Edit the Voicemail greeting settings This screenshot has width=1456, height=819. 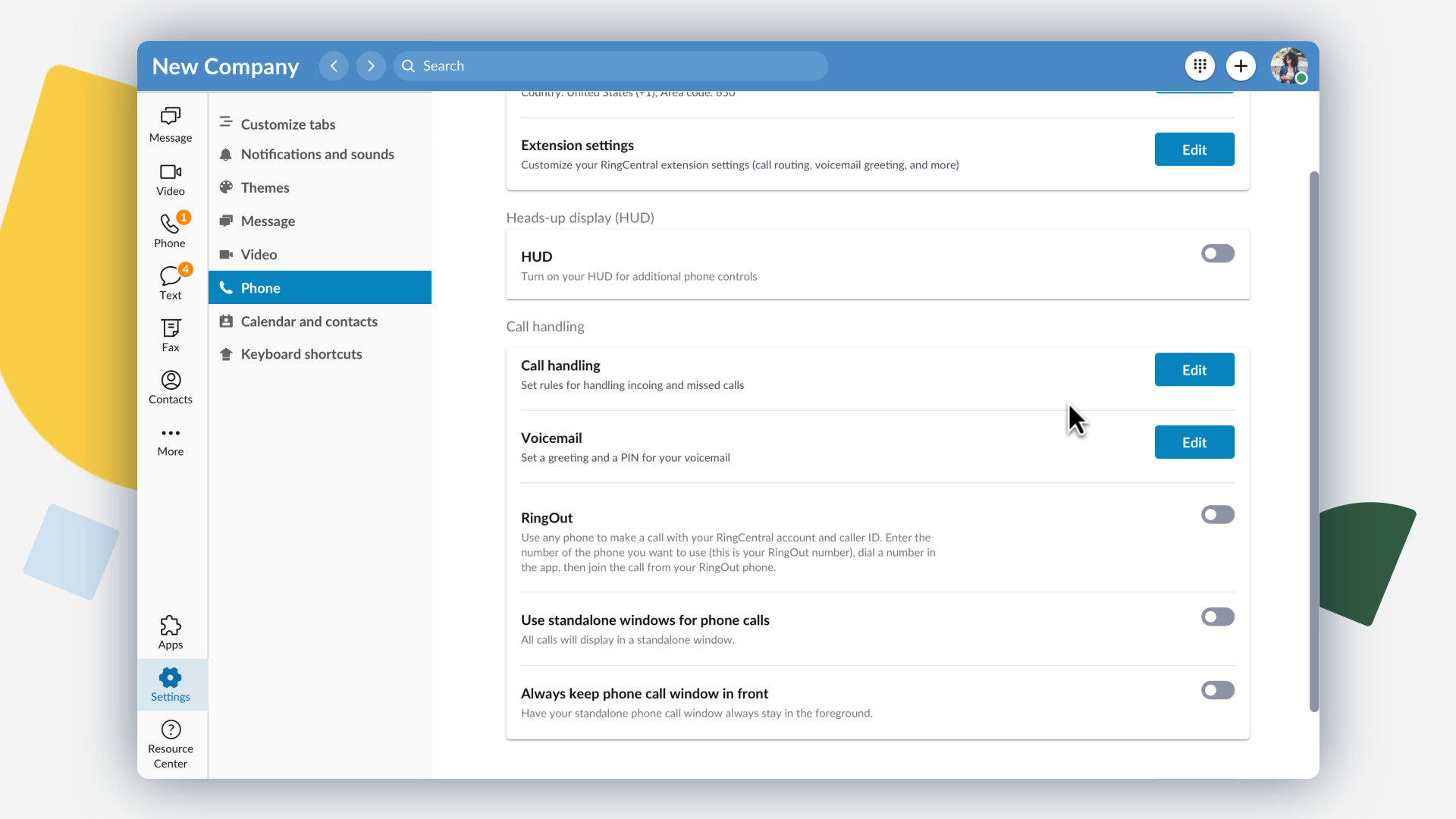(1194, 442)
